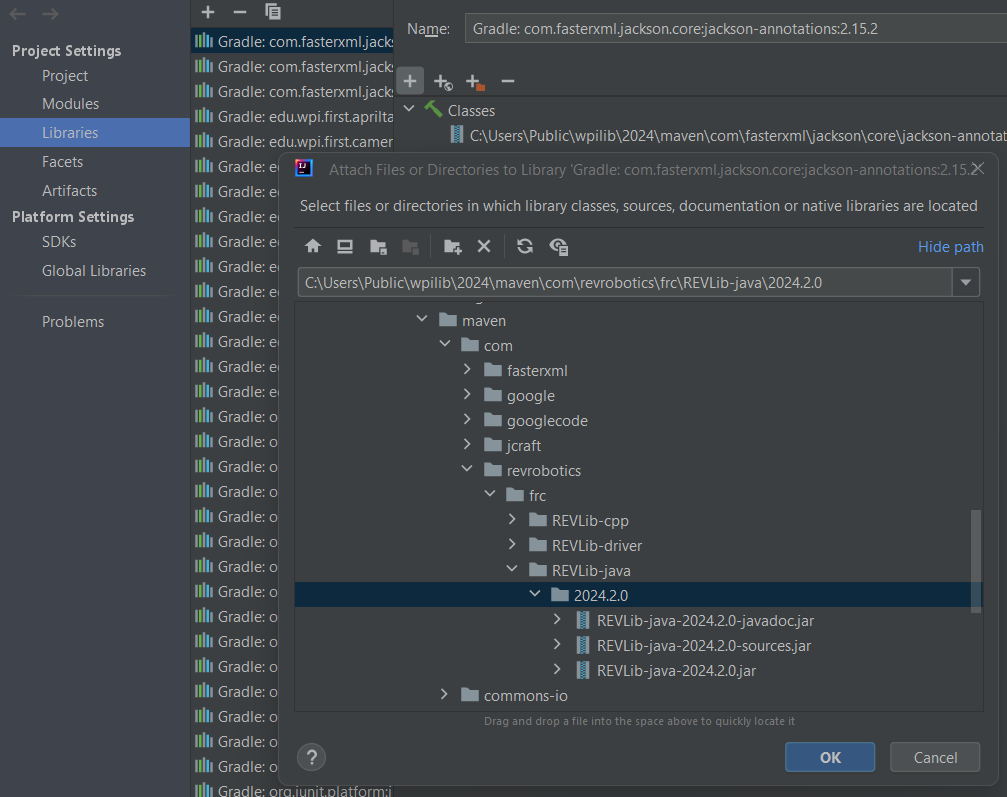Image resolution: width=1007 pixels, height=797 pixels.
Task: Expand the fasterxml folder
Action: coord(467,370)
